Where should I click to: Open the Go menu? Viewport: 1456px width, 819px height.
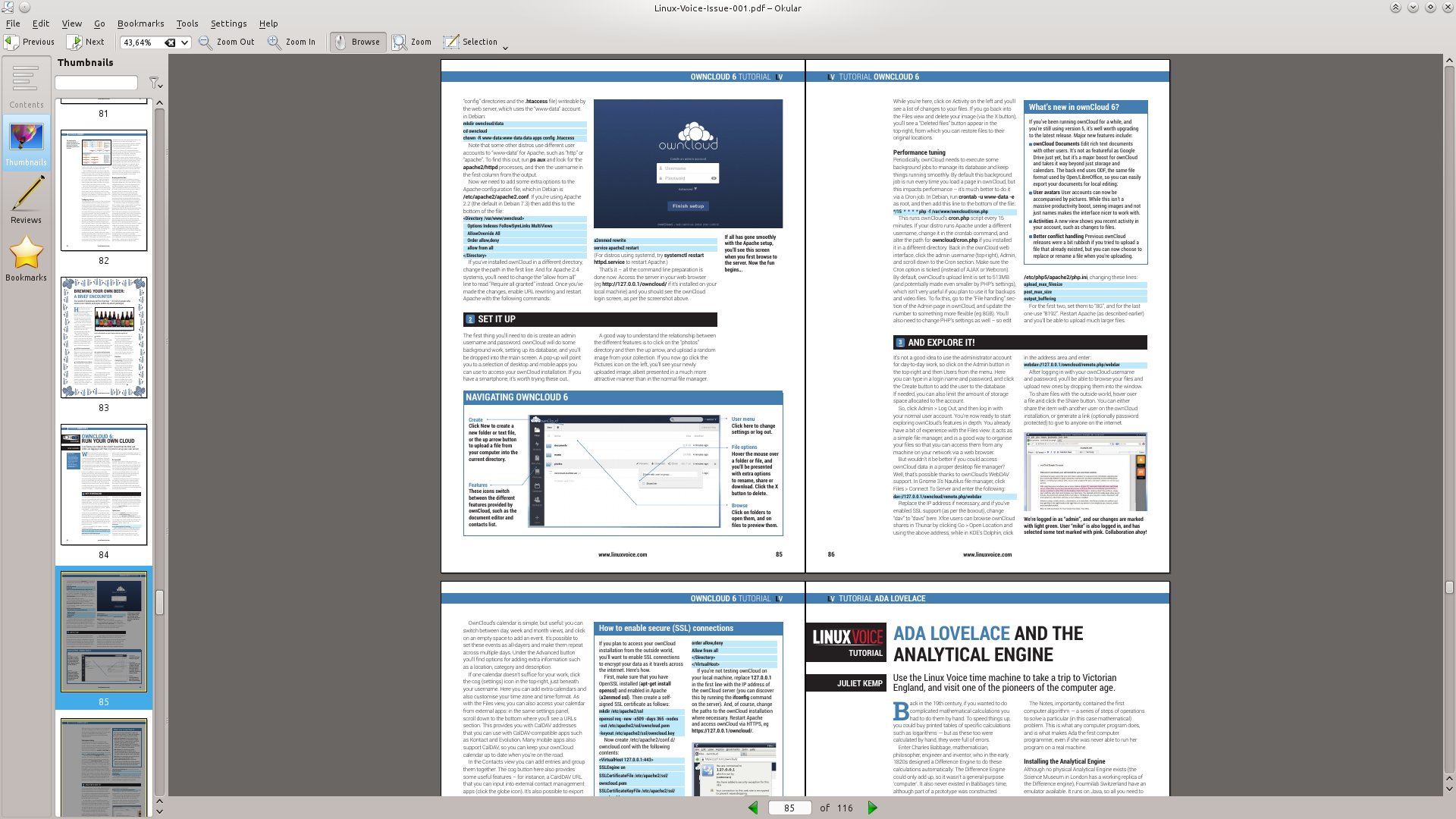click(99, 24)
